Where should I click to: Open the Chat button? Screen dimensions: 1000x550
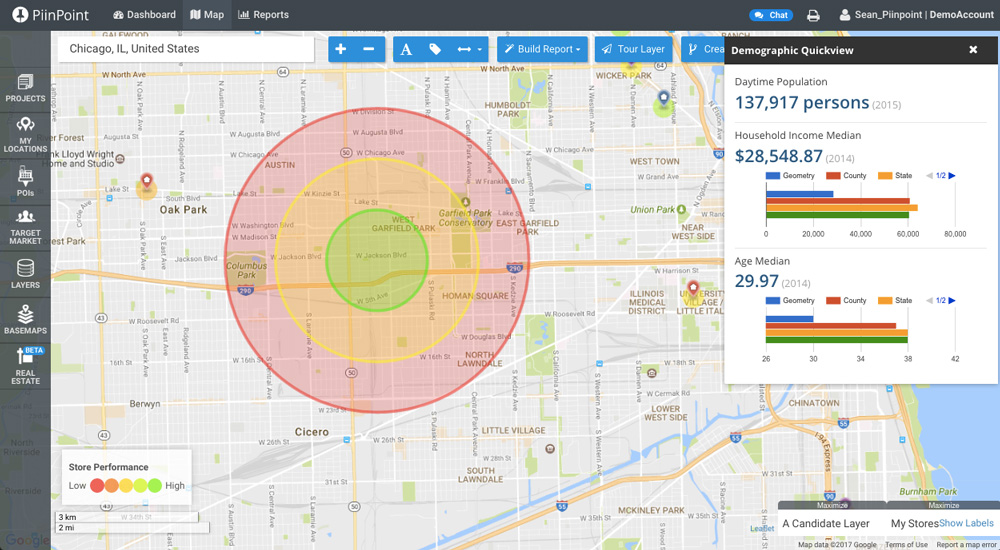coord(771,15)
